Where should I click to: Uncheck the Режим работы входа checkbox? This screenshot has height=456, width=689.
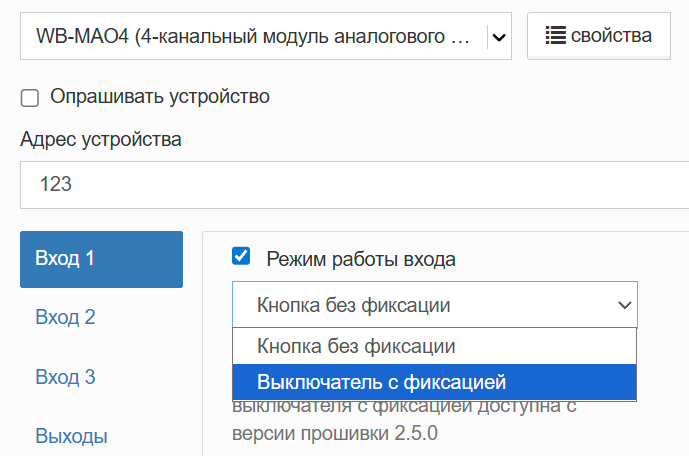click(241, 256)
